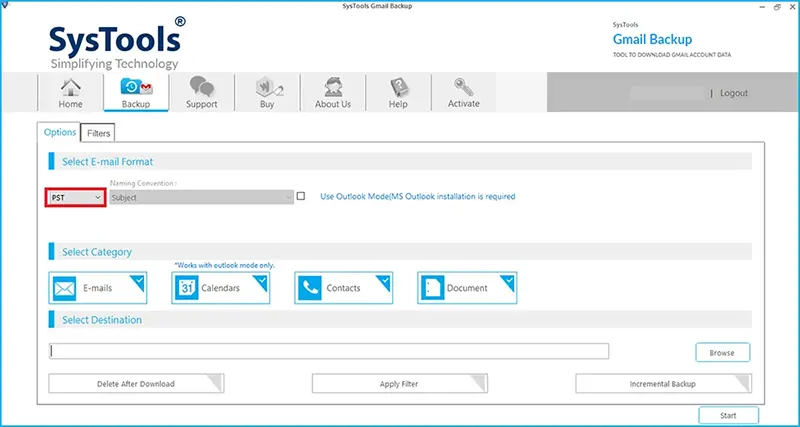The width and height of the screenshot is (800, 427).
Task: Open the Help book icon
Action: tap(398, 87)
